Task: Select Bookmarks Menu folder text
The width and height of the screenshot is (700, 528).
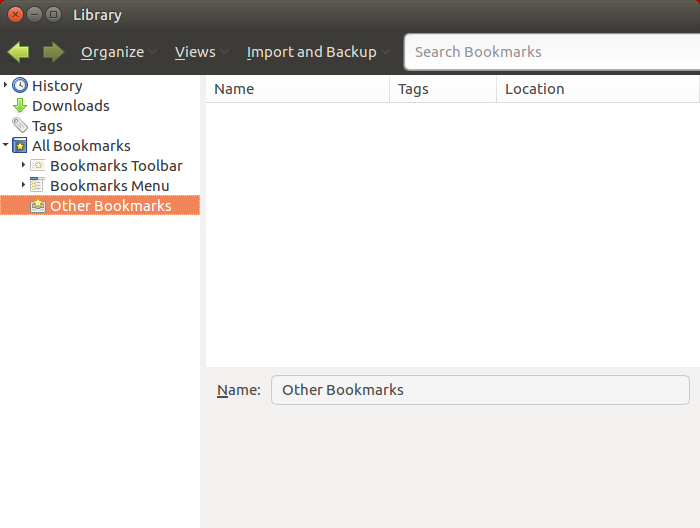Action: point(110,186)
